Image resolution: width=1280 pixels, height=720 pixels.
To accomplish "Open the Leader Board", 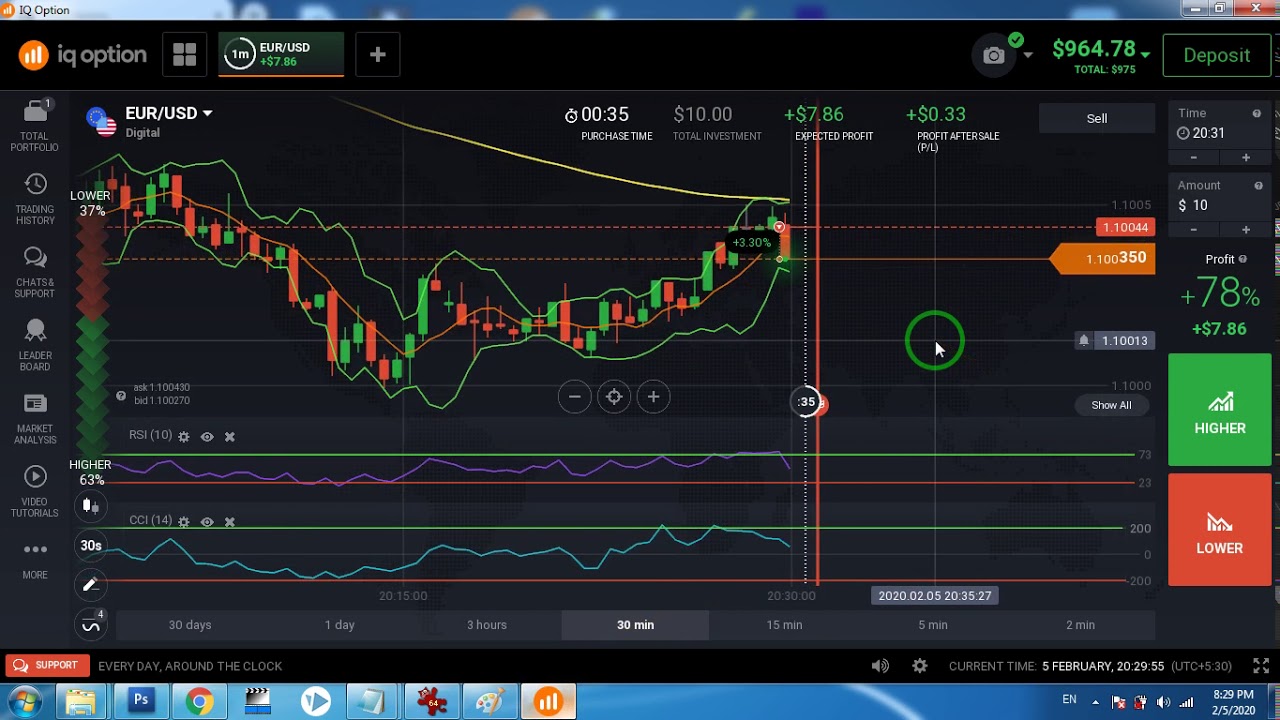I will [35, 345].
